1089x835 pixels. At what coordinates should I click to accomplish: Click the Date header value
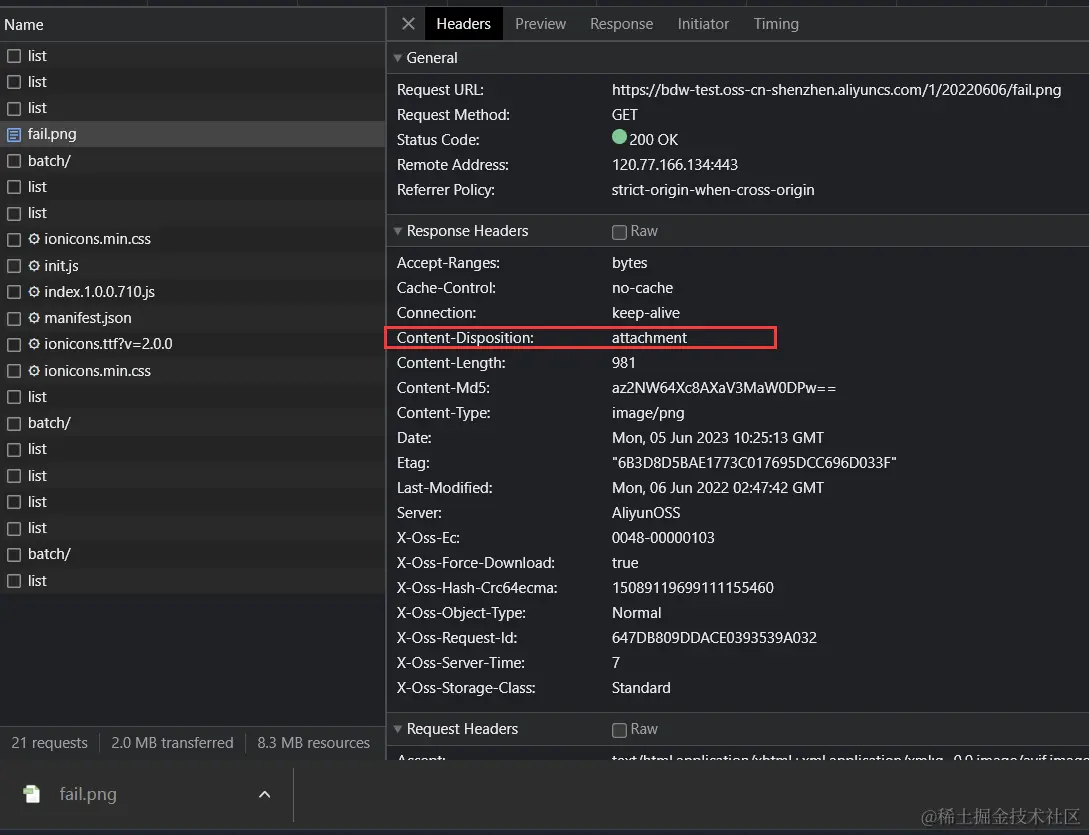[717, 438]
